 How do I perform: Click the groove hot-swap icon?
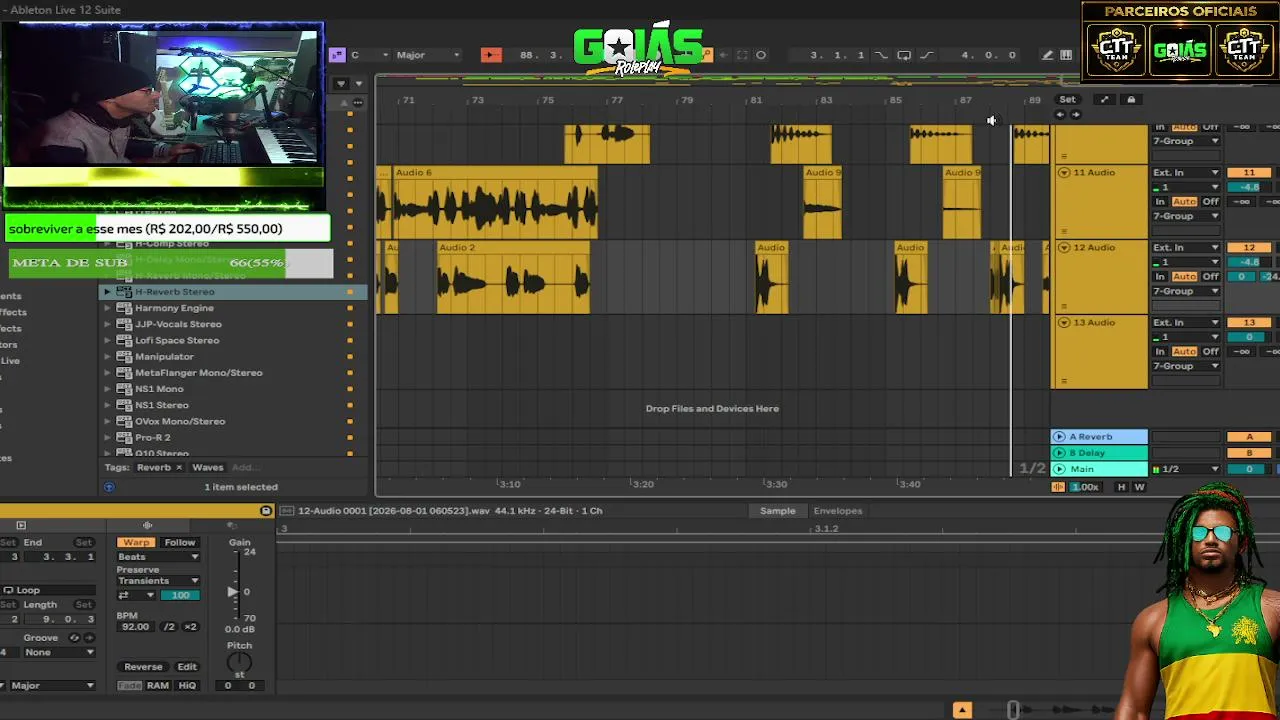coord(73,638)
